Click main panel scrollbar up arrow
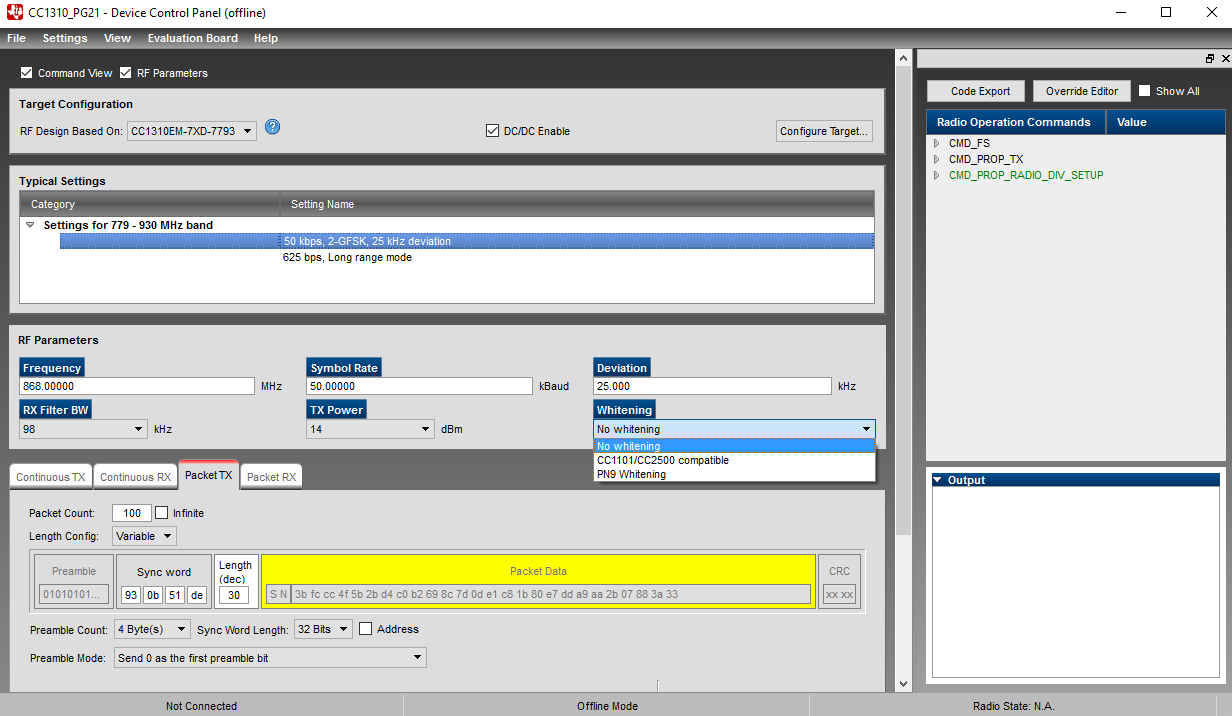This screenshot has height=716, width=1232. (x=904, y=59)
